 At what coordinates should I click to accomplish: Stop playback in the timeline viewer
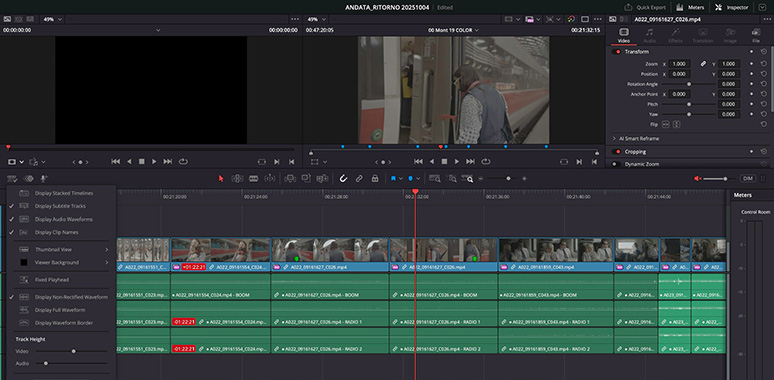point(444,161)
